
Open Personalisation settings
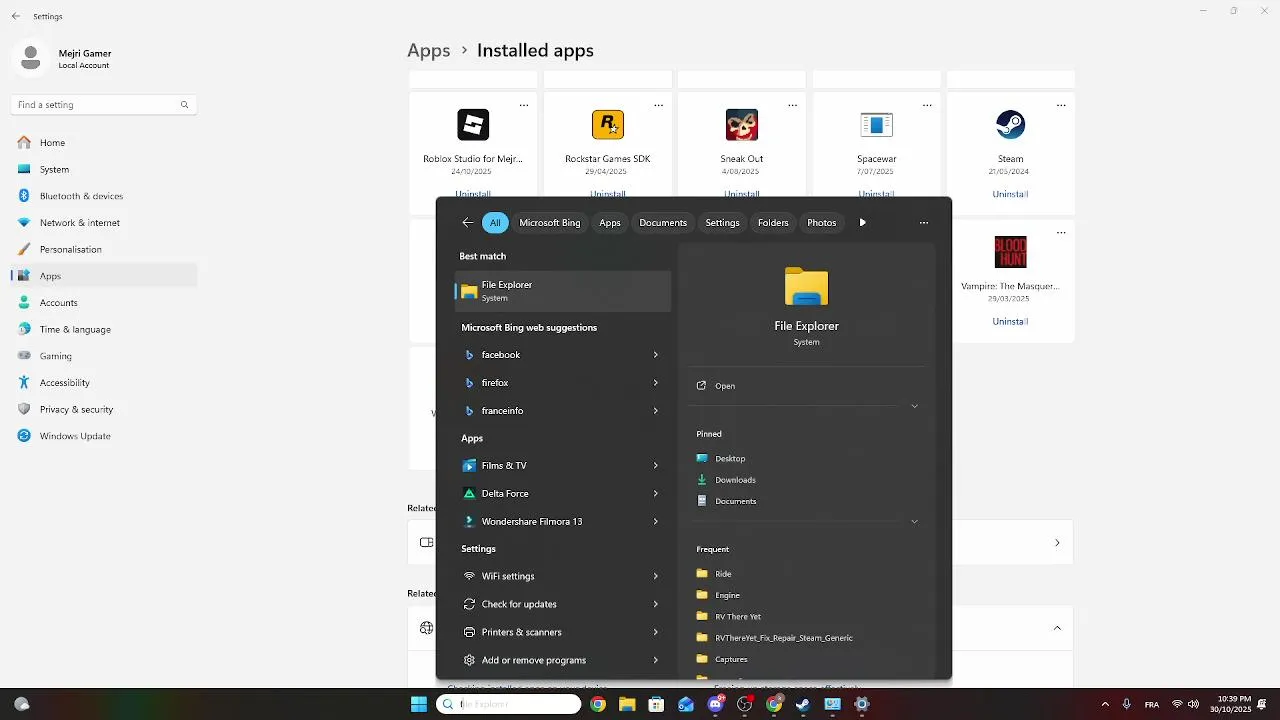104,249
